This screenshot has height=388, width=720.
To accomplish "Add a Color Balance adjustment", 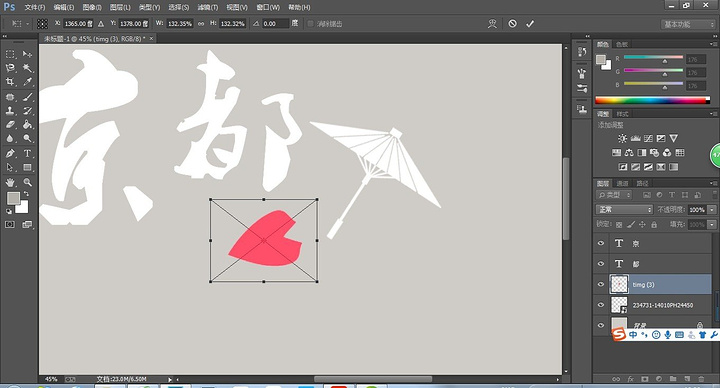I will pyautogui.click(x=629, y=152).
